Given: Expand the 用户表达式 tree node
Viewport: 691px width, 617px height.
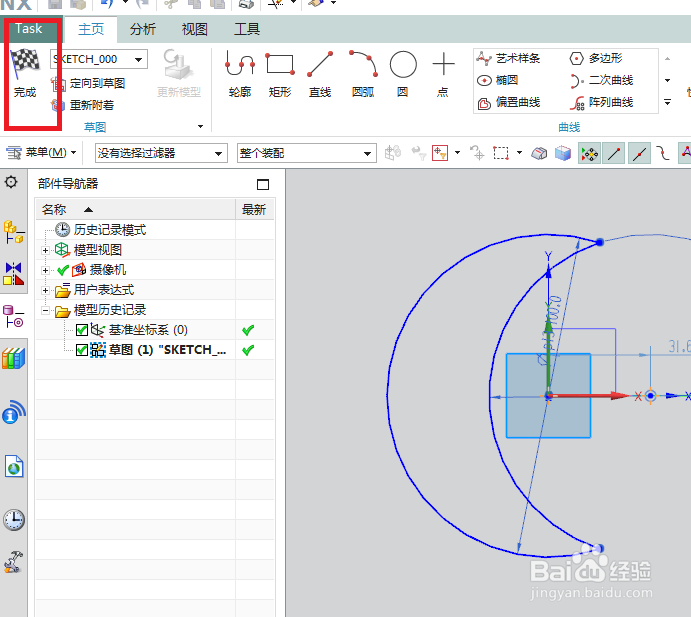Looking at the screenshot, I should click(45, 290).
